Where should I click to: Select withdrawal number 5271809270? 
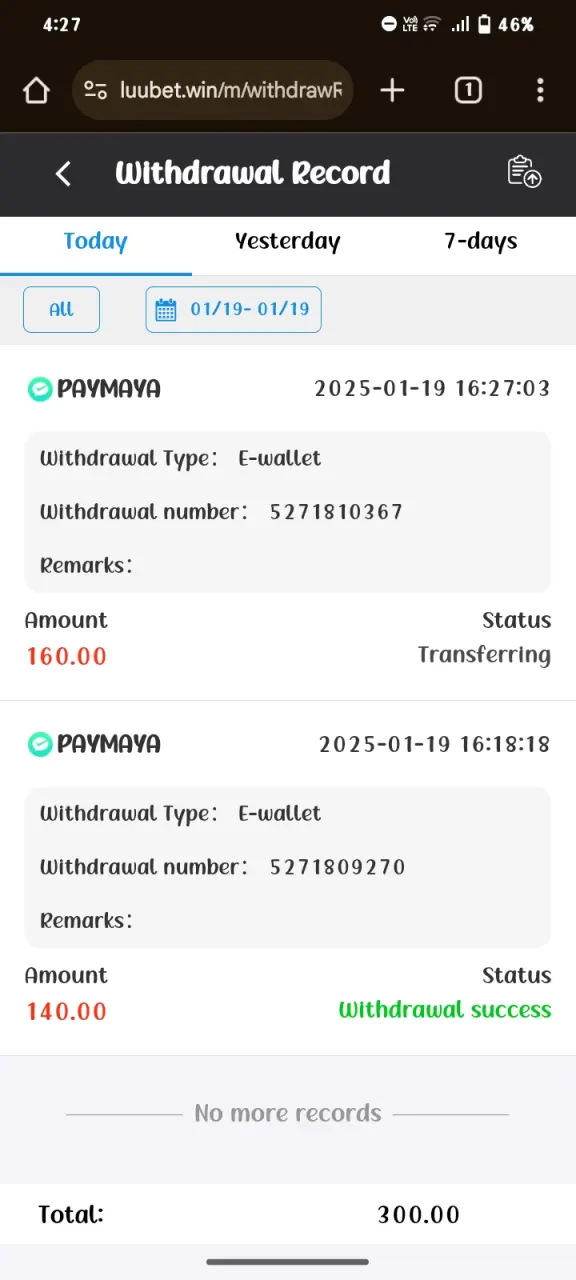[x=337, y=867]
